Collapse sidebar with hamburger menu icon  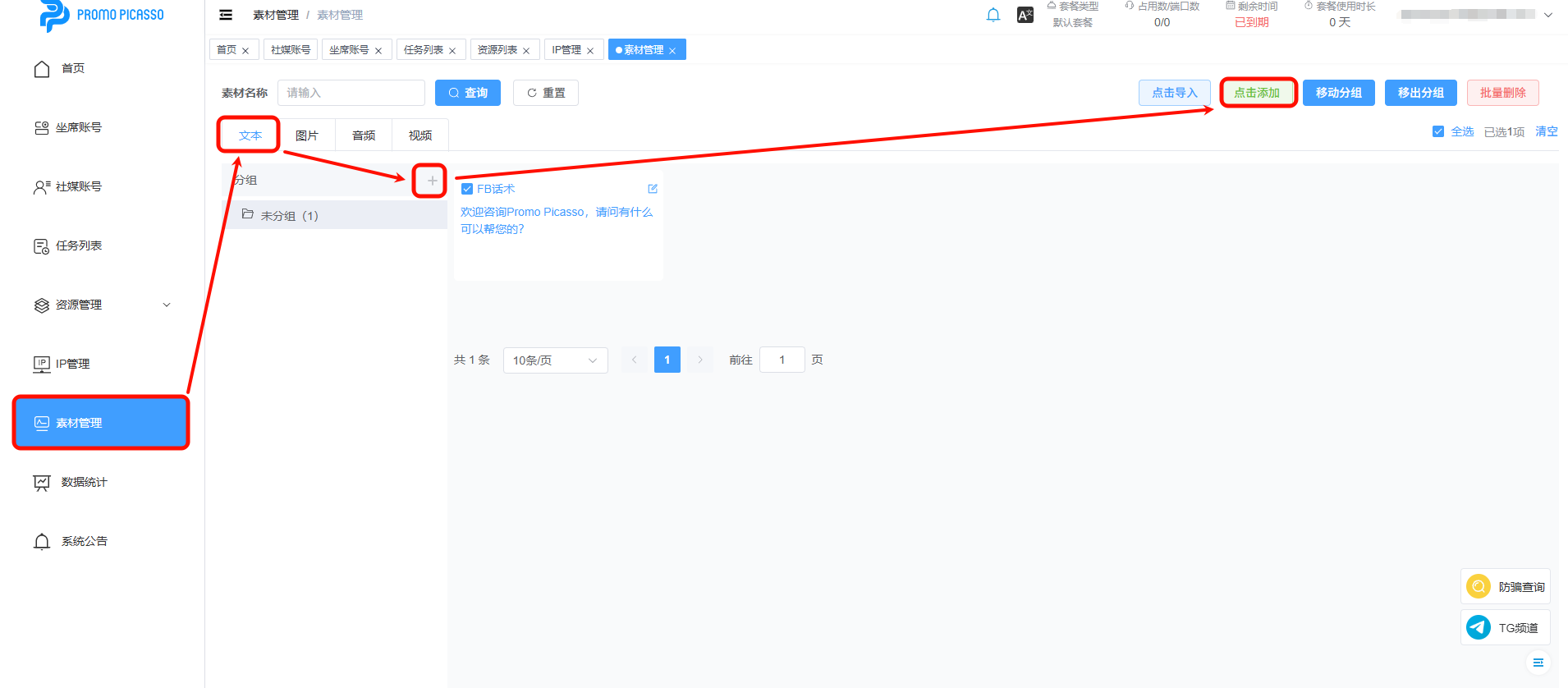point(226,15)
